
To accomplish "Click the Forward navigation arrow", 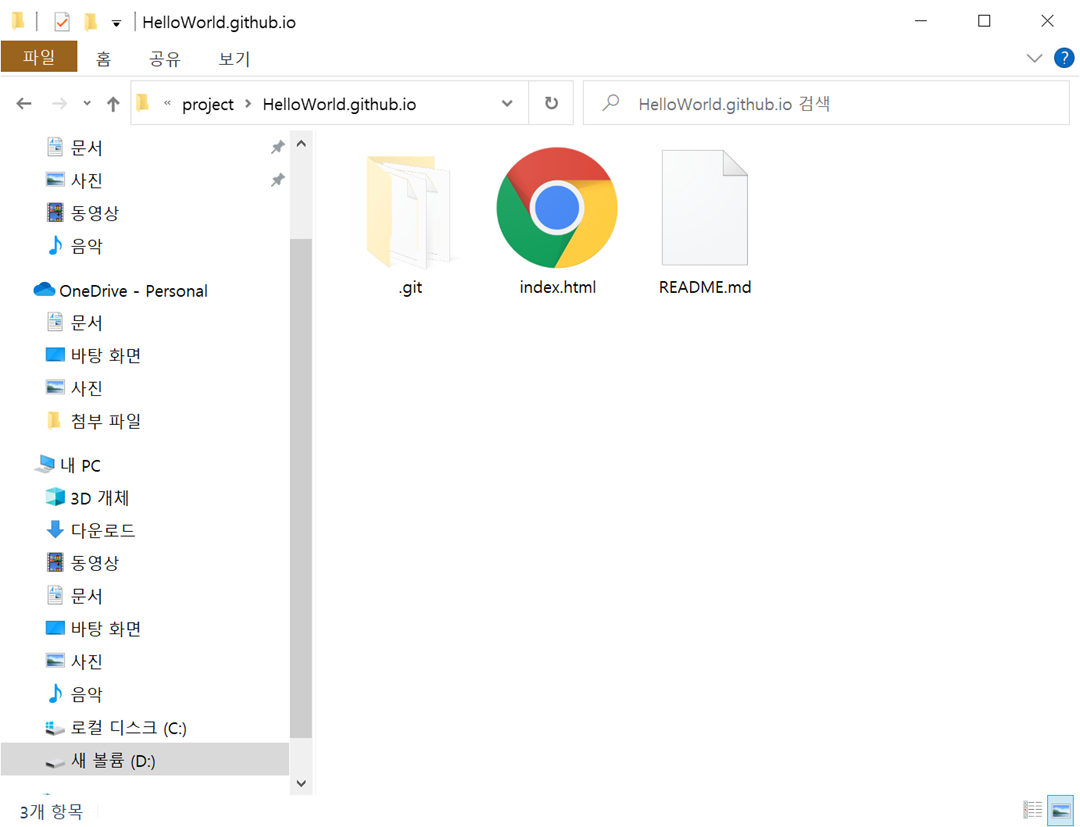I will [60, 104].
